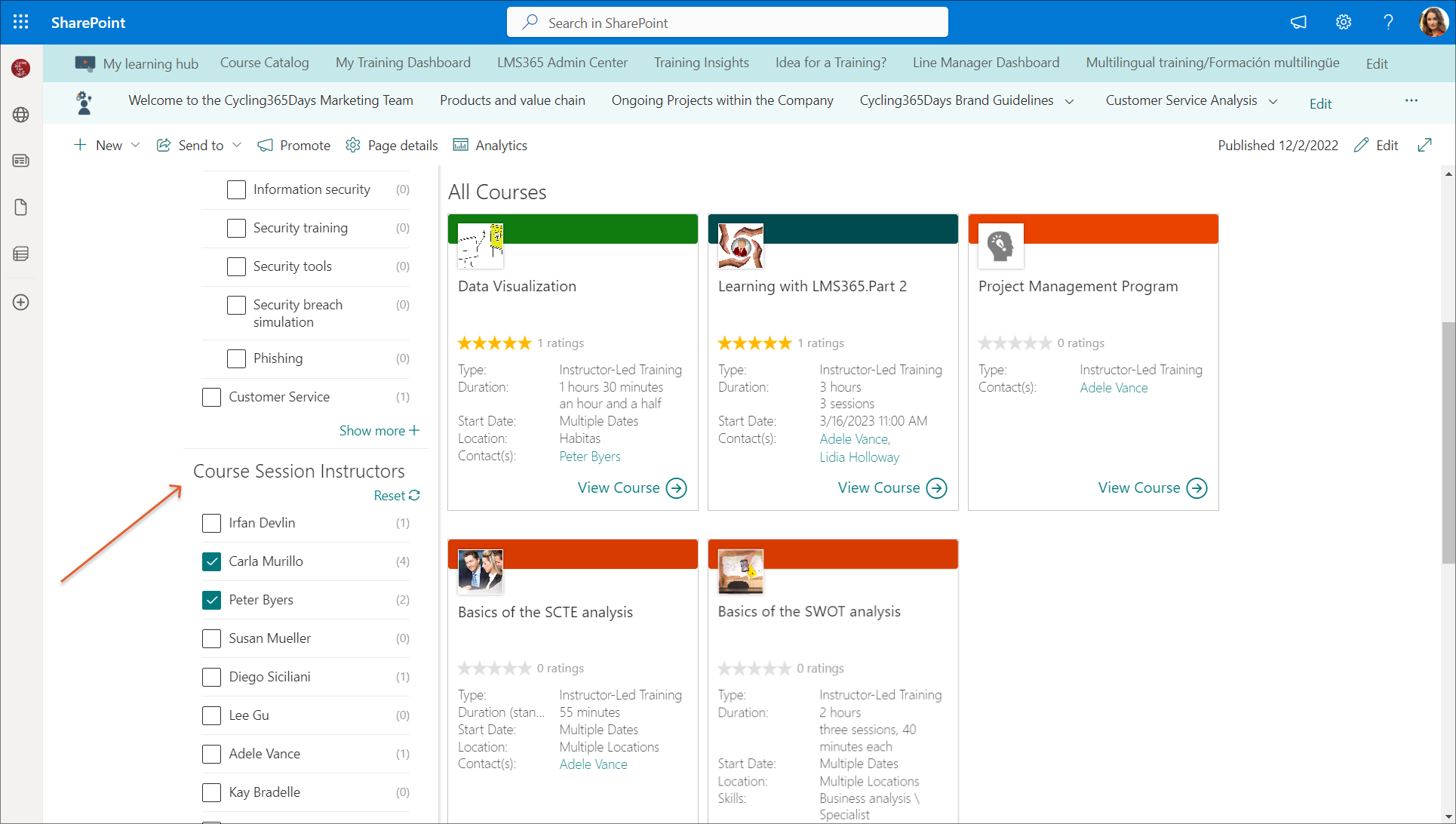The width and height of the screenshot is (1456, 824).
Task: Expand Customer Service Analysis chevron
Action: tap(1273, 101)
